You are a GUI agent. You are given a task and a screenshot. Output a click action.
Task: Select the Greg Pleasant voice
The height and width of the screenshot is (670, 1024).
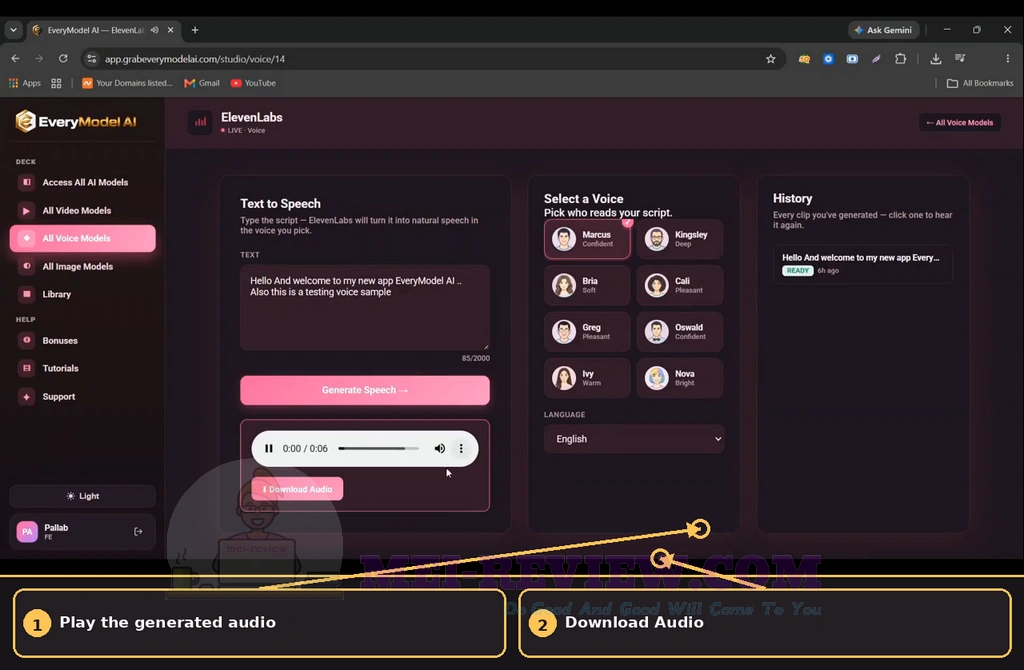point(587,332)
